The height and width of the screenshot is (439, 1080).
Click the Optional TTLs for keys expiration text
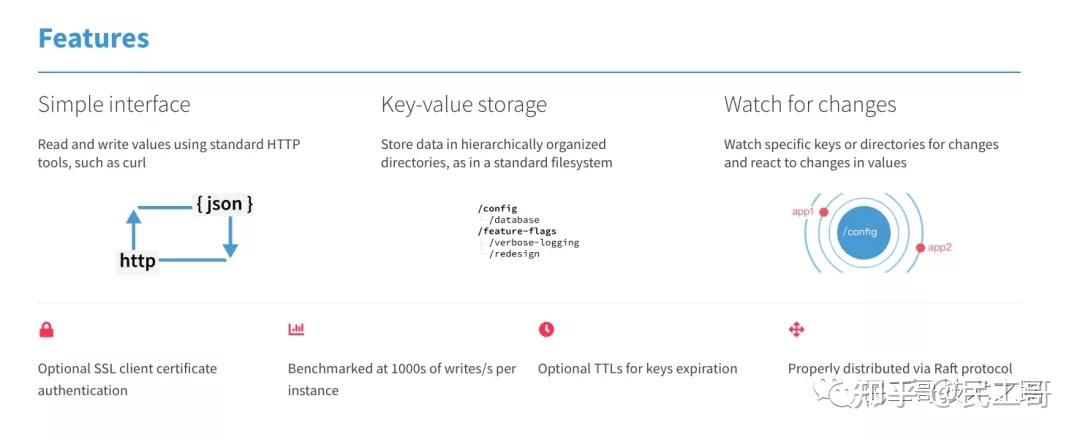[x=637, y=369]
